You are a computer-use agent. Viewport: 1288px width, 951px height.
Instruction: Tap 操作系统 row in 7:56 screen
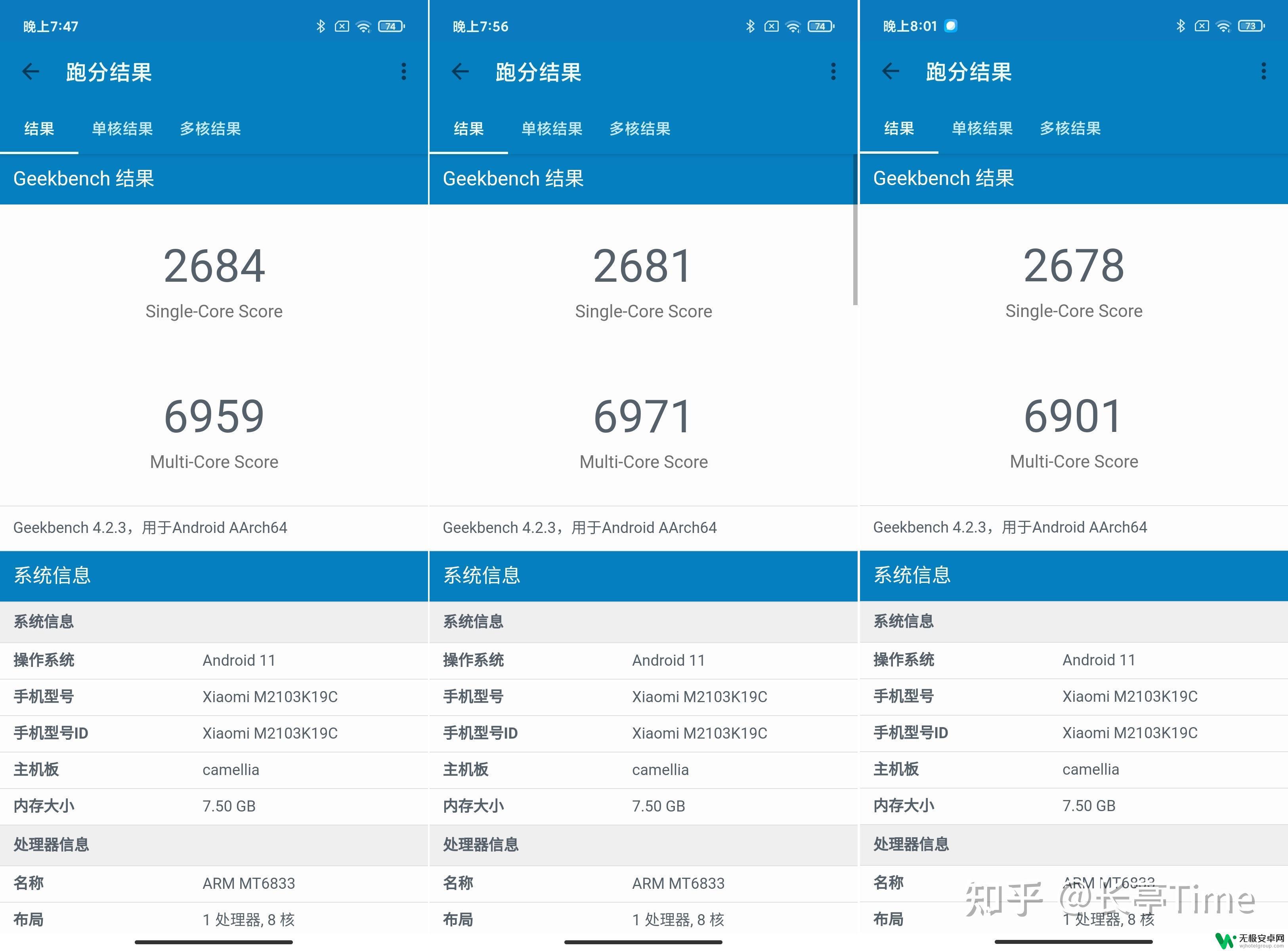point(644,660)
